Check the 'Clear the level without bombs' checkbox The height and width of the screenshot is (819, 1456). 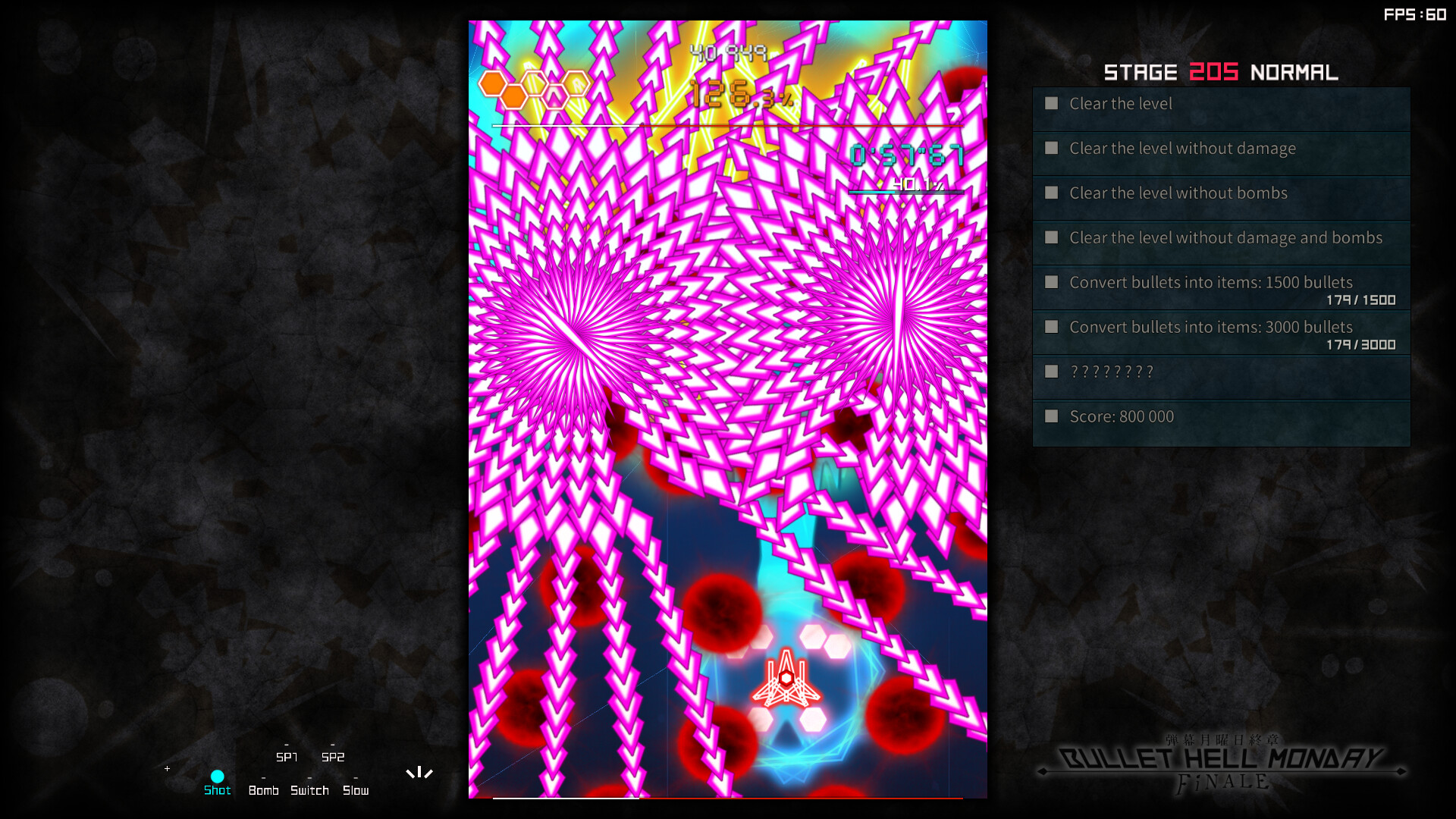pyautogui.click(x=1051, y=193)
